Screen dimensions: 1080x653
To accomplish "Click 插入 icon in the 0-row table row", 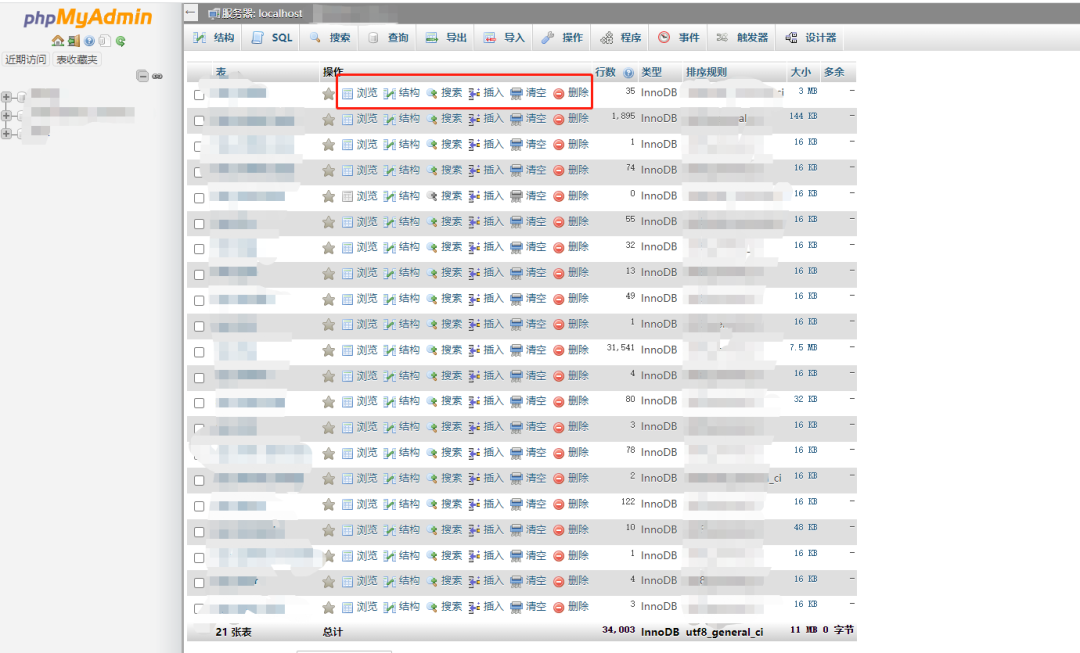I will (474, 197).
